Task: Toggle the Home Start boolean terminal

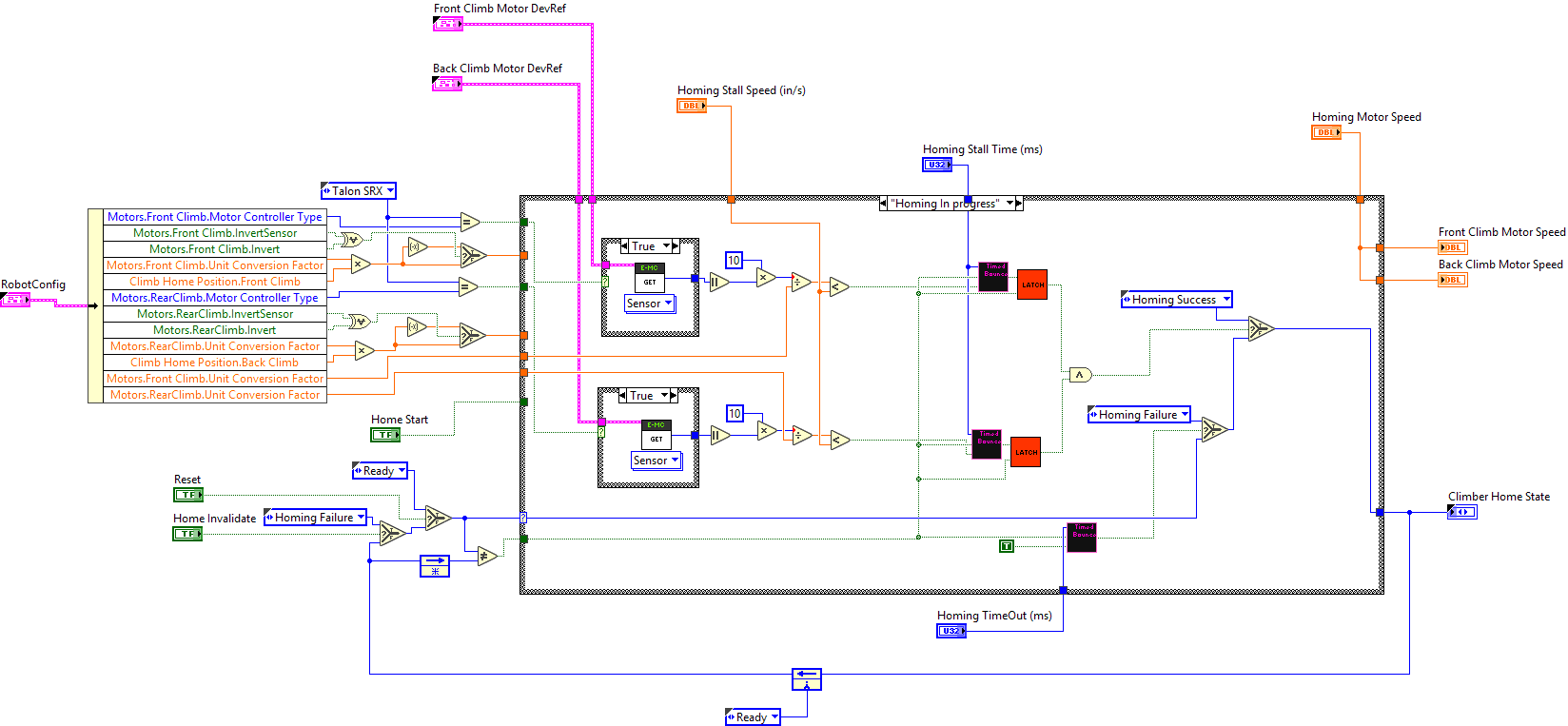Action: (384, 435)
